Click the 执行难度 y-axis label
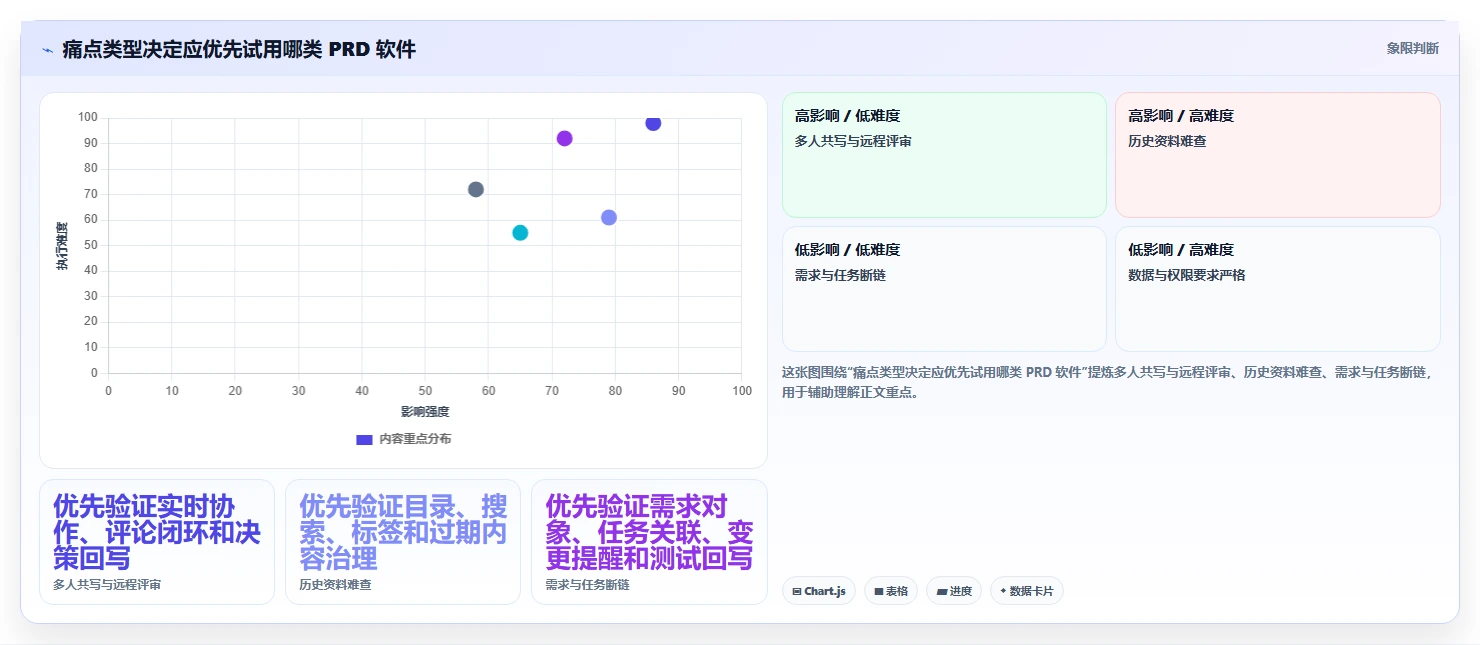 [62, 246]
